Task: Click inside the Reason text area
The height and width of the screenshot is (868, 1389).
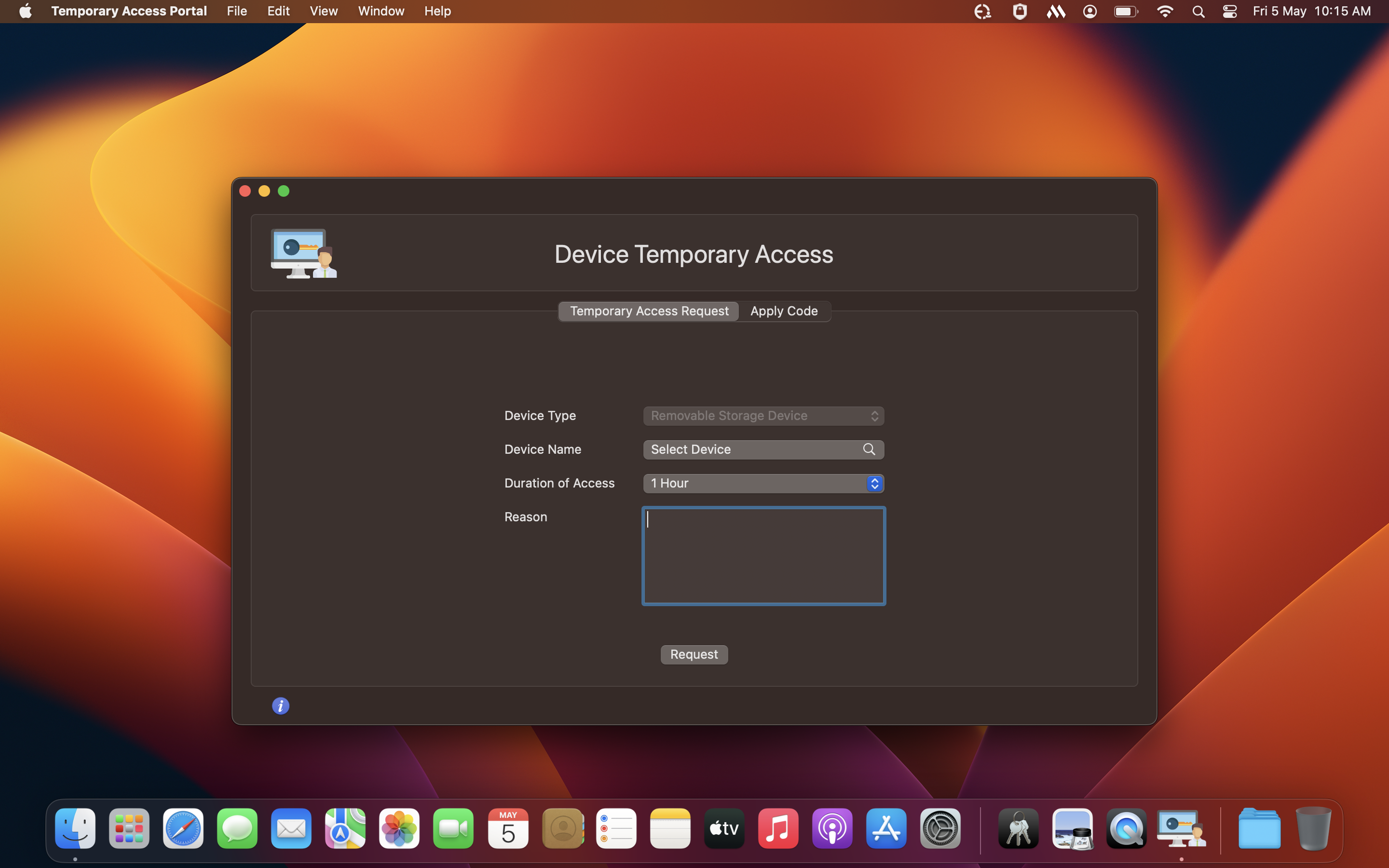Action: (763, 555)
